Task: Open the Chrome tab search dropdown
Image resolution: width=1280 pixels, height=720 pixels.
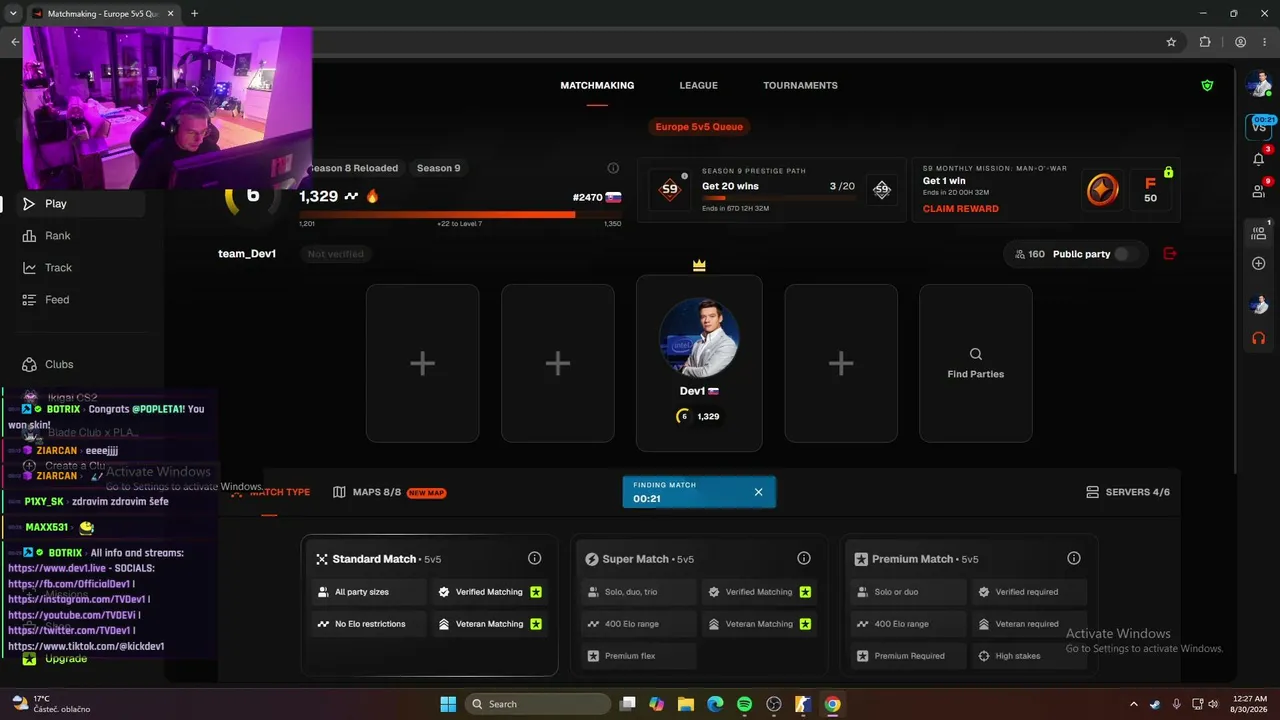Action: 14,14
